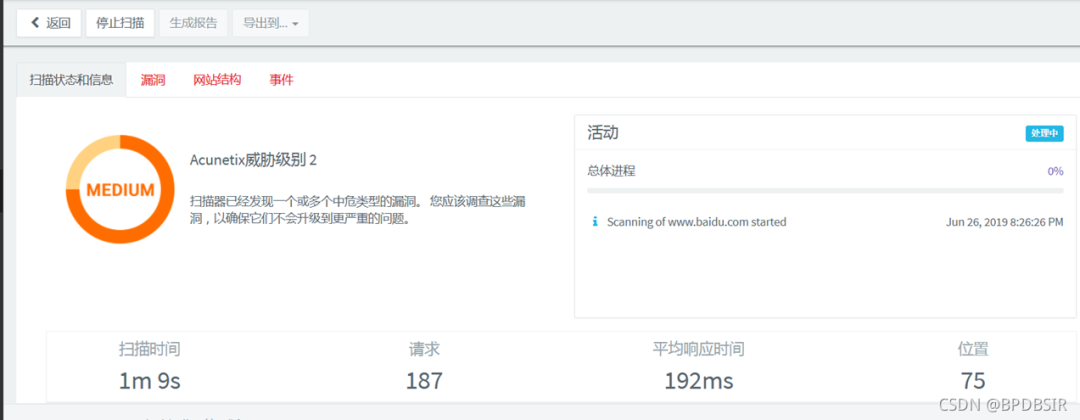Select 'Scanning of www.baidu.com started' entry
1080x420 pixels.
tap(696, 222)
